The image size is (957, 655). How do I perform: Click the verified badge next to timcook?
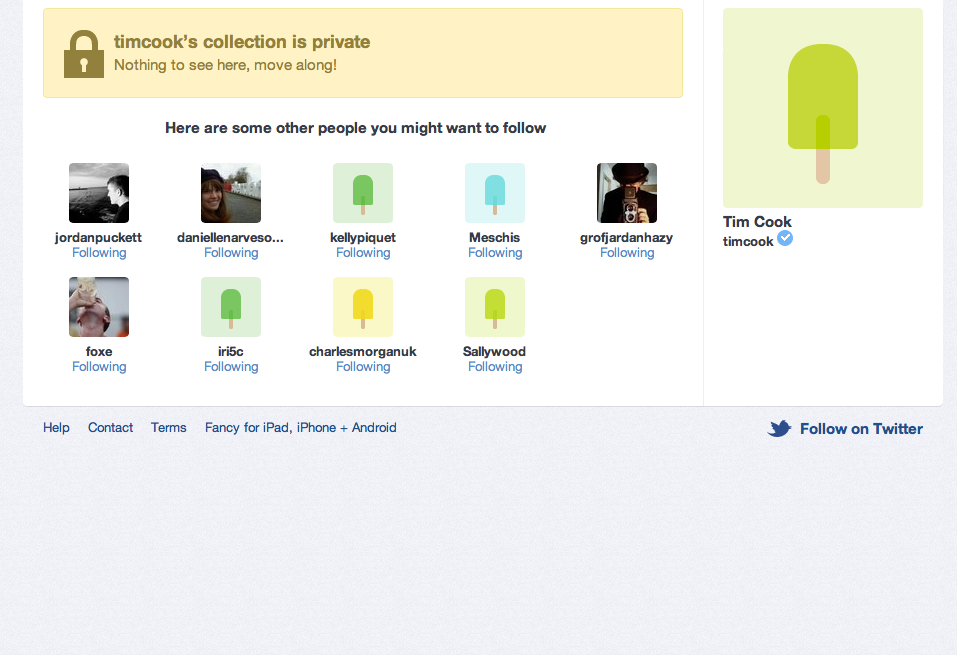click(785, 239)
